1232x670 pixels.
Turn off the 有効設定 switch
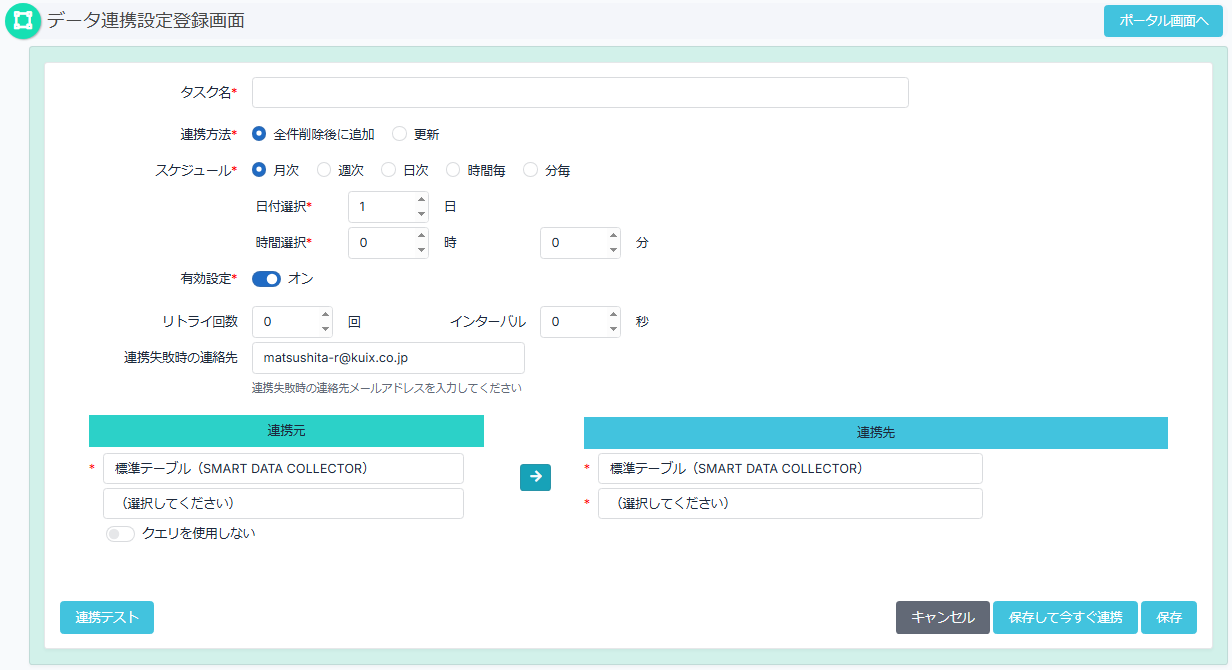click(266, 279)
